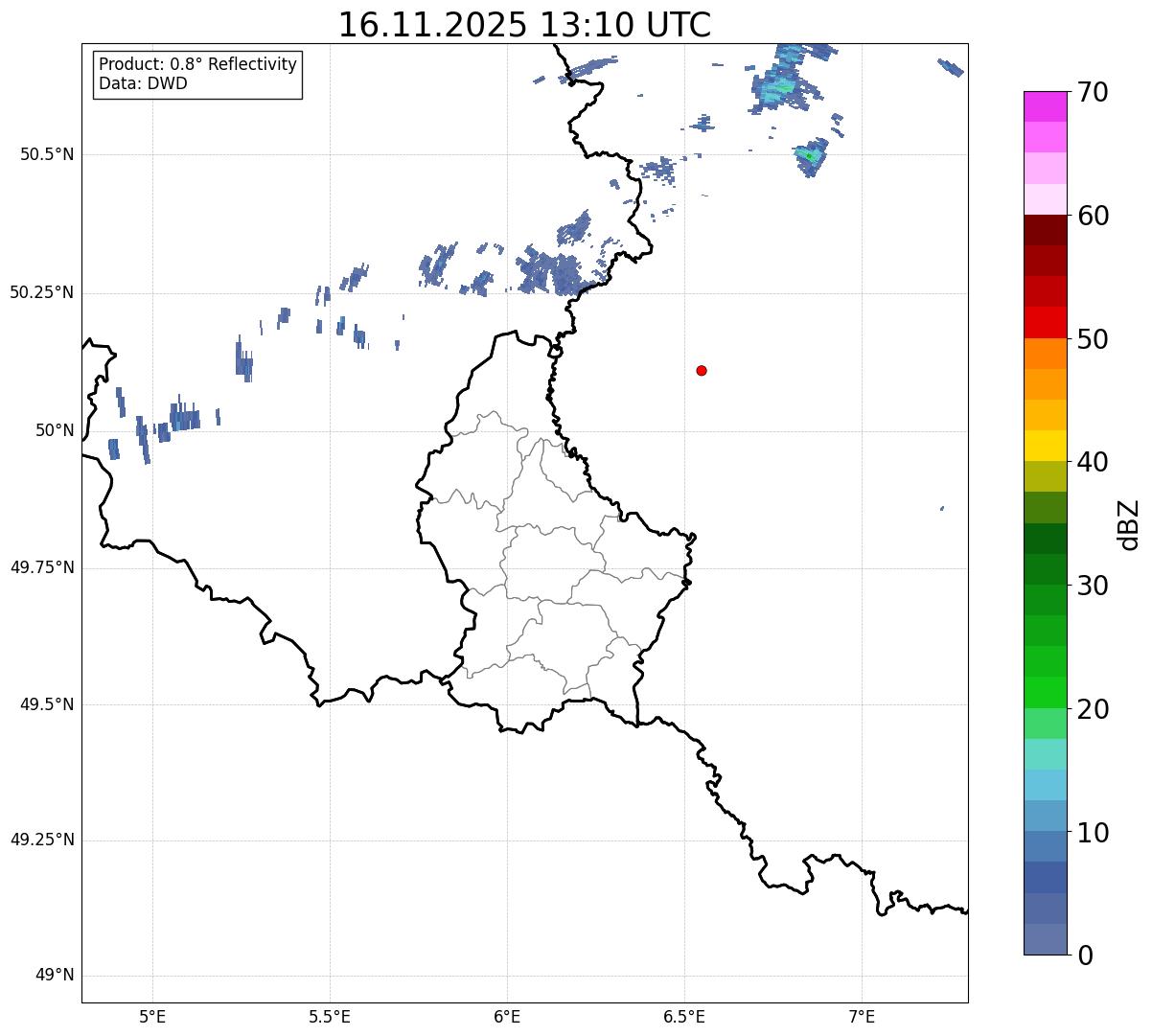Click the longitude label 5.5°E

click(x=330, y=1017)
